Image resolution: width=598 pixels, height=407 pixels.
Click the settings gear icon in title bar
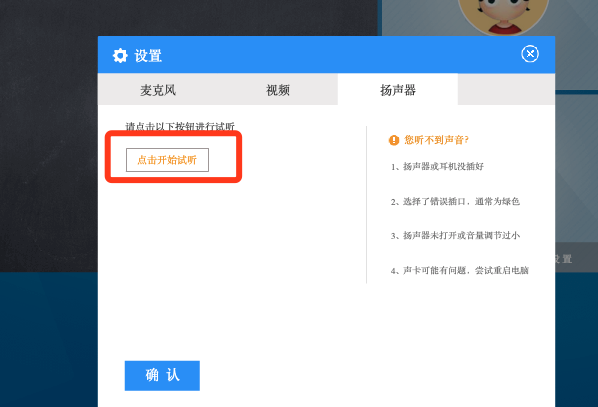[120, 56]
